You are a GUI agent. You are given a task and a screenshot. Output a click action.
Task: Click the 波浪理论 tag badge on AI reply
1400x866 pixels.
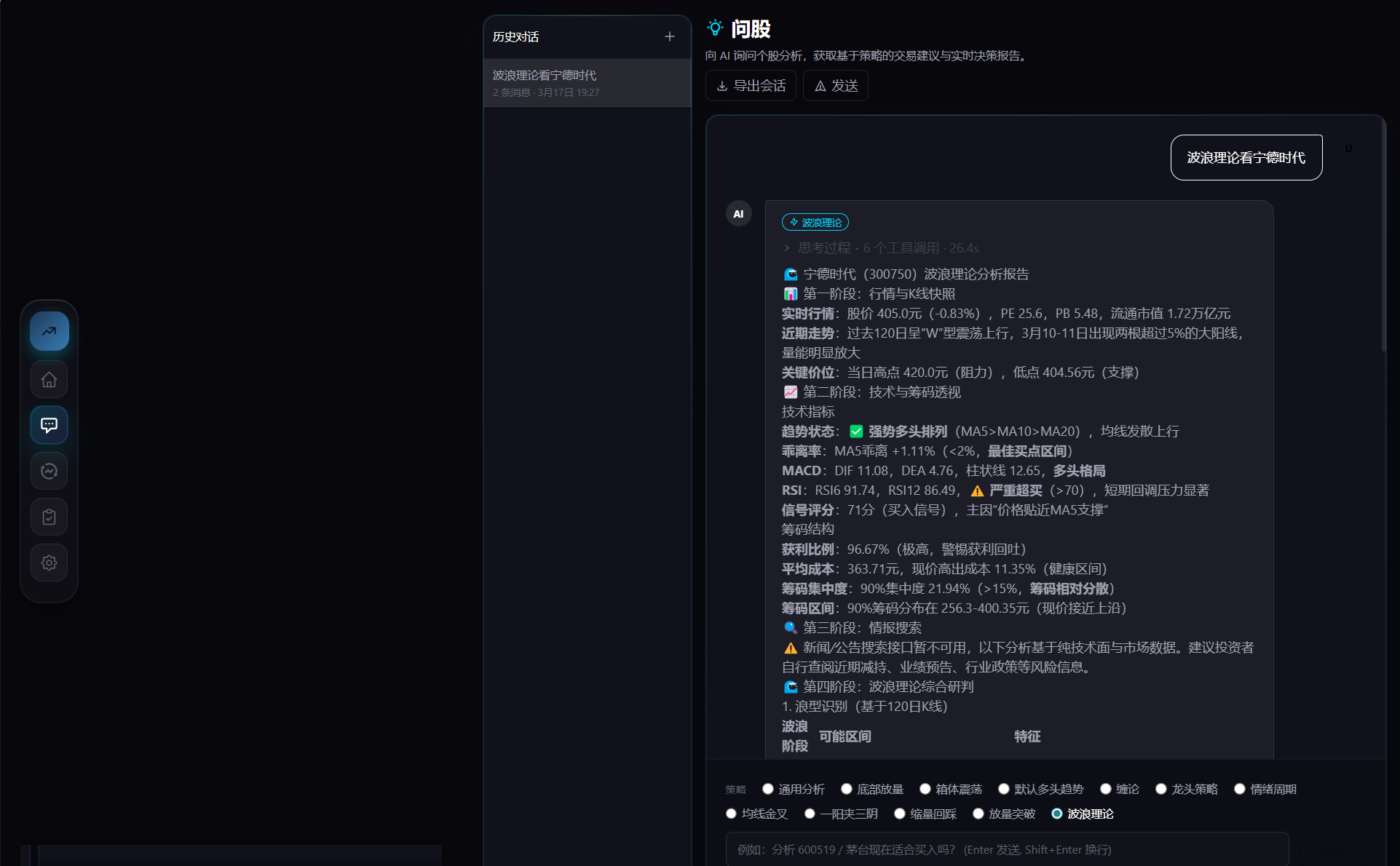point(815,222)
